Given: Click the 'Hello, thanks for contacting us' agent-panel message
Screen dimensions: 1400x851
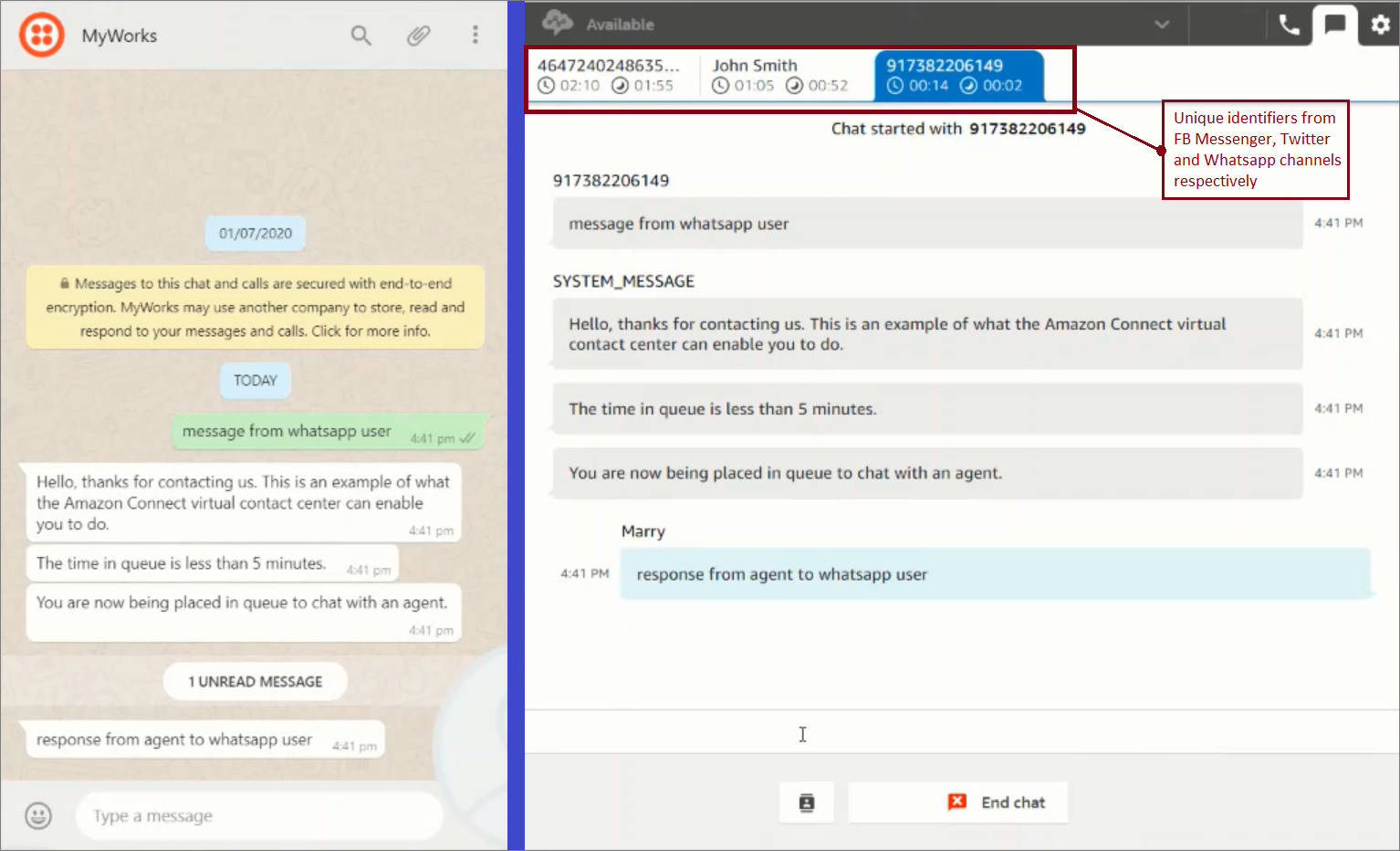Looking at the screenshot, I should [x=927, y=334].
